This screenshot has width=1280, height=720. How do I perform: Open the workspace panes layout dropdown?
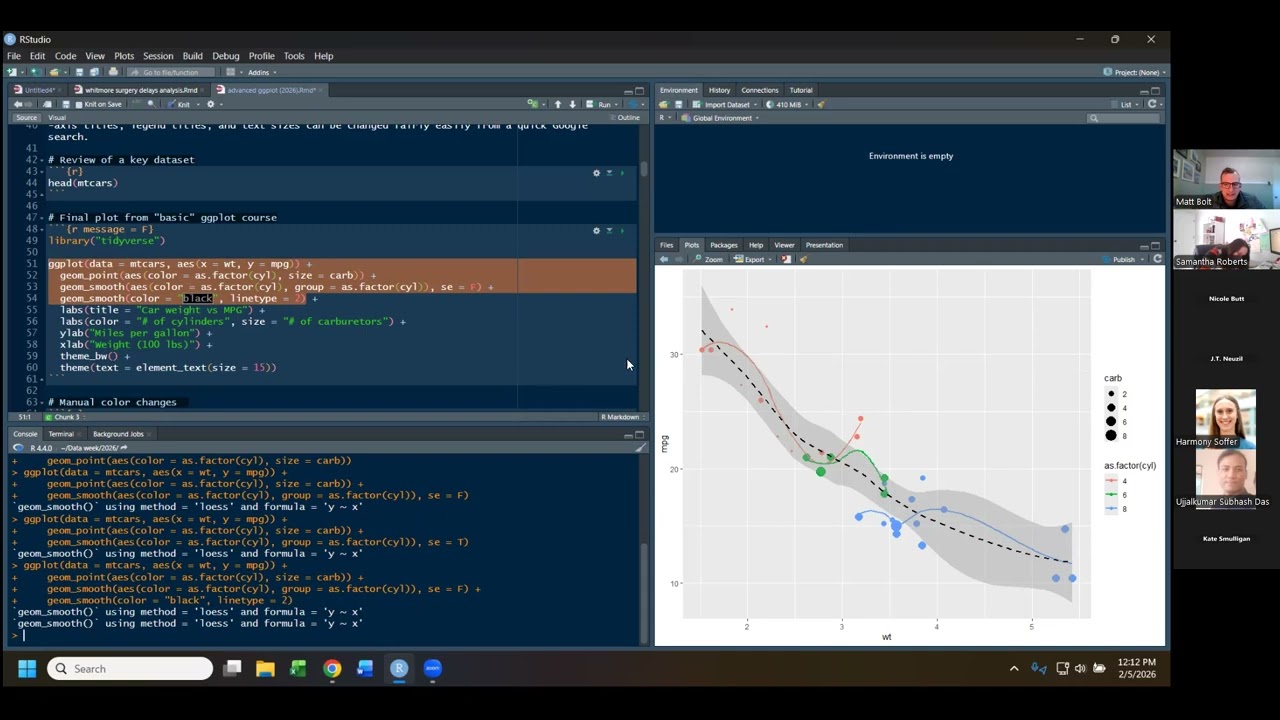(x=234, y=72)
